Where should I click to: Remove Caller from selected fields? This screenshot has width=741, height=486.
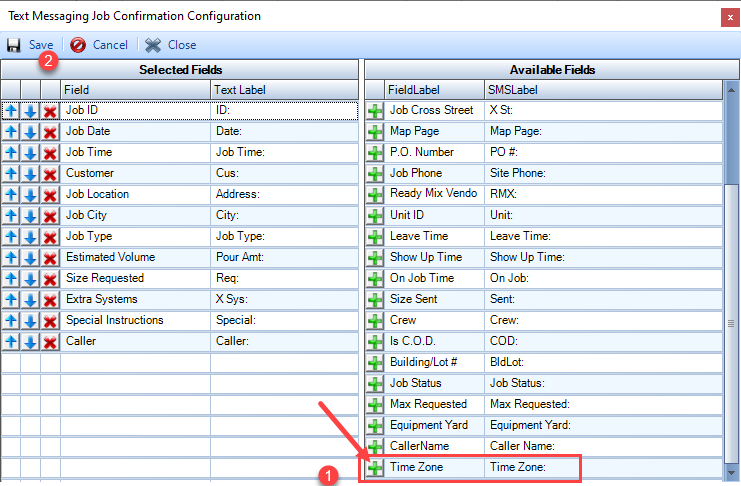50,342
